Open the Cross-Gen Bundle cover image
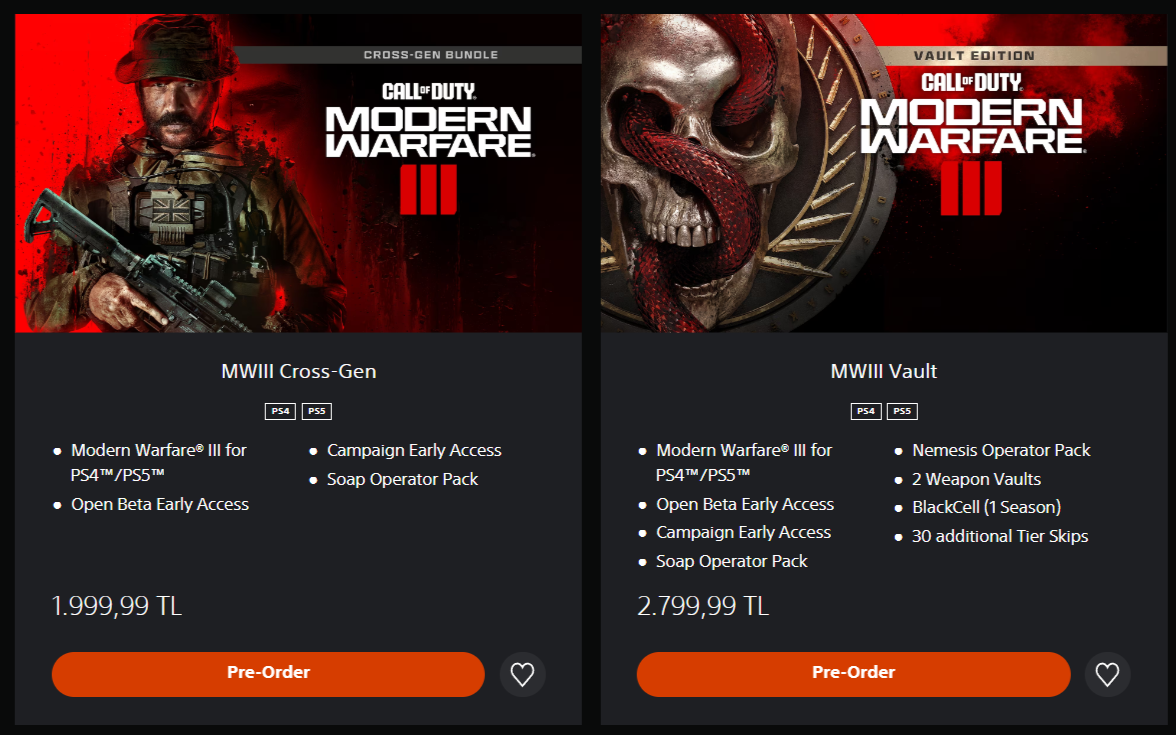1176x735 pixels. [x=298, y=173]
